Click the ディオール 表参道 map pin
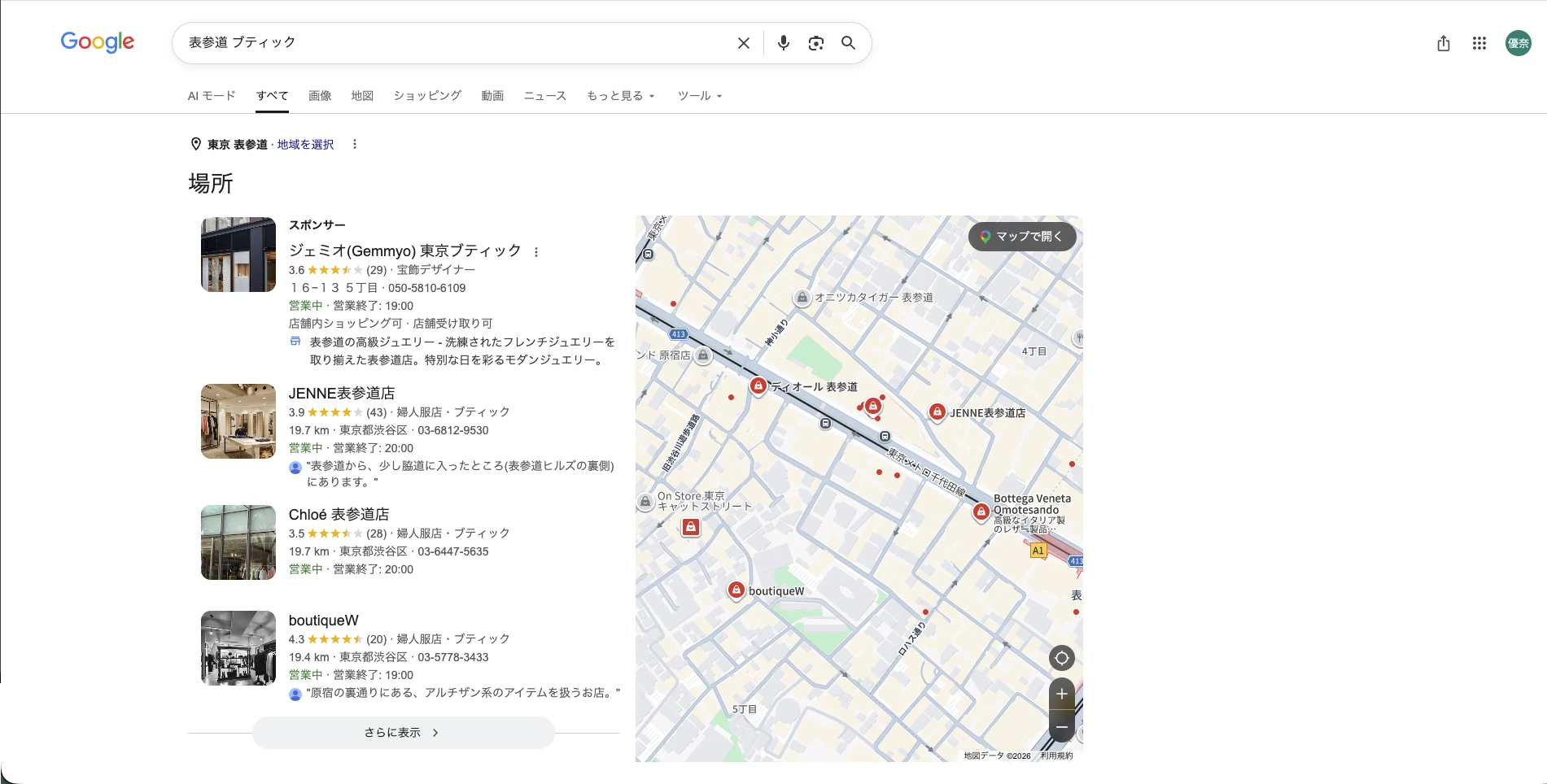The height and width of the screenshot is (784, 1547). pyautogui.click(x=758, y=385)
